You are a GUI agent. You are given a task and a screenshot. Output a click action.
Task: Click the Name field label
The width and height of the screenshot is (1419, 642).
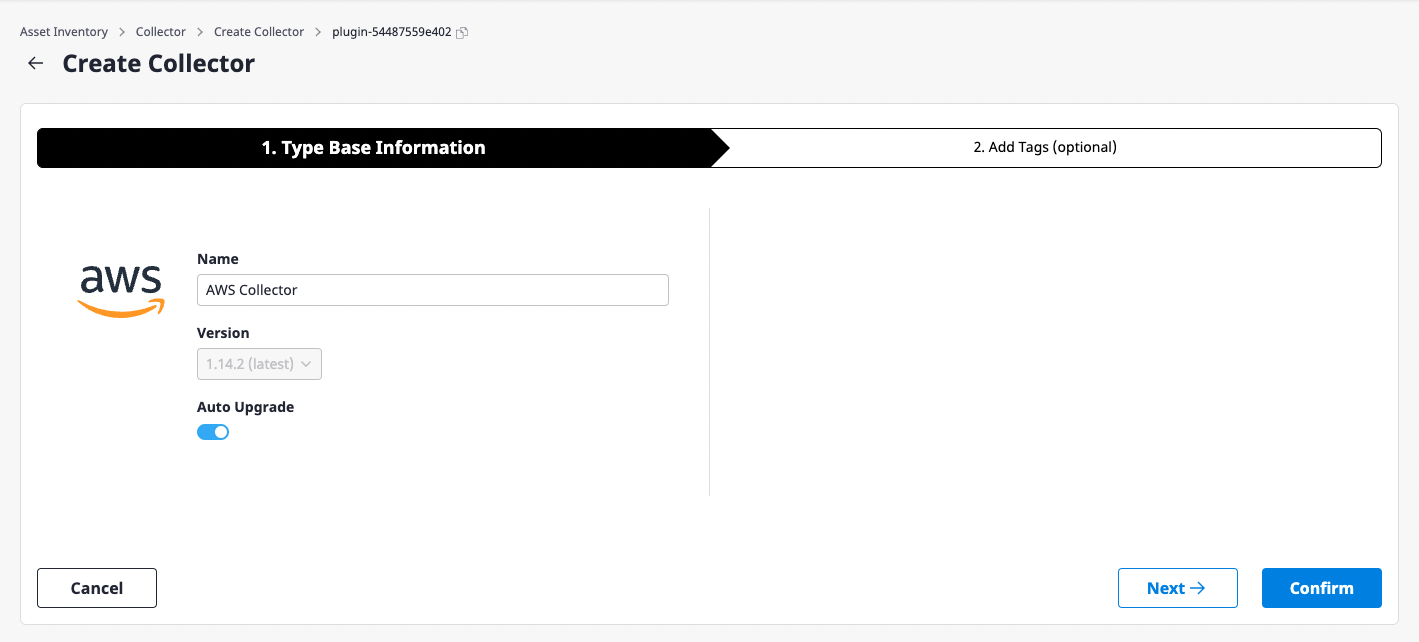coord(217,259)
